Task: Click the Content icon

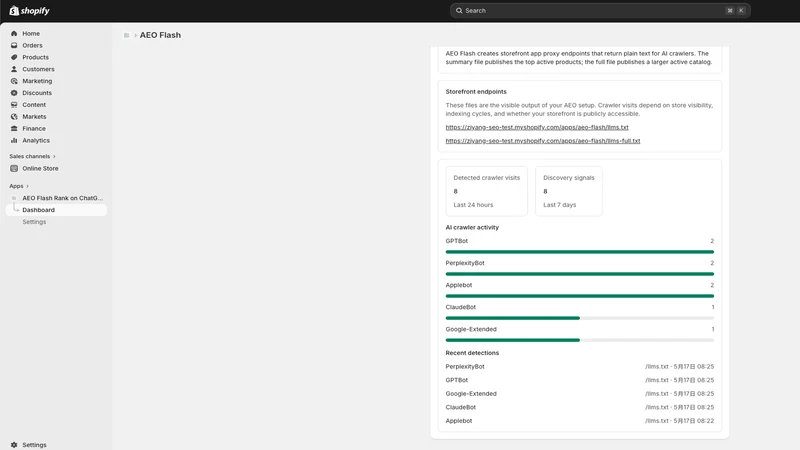Action: click(14, 105)
